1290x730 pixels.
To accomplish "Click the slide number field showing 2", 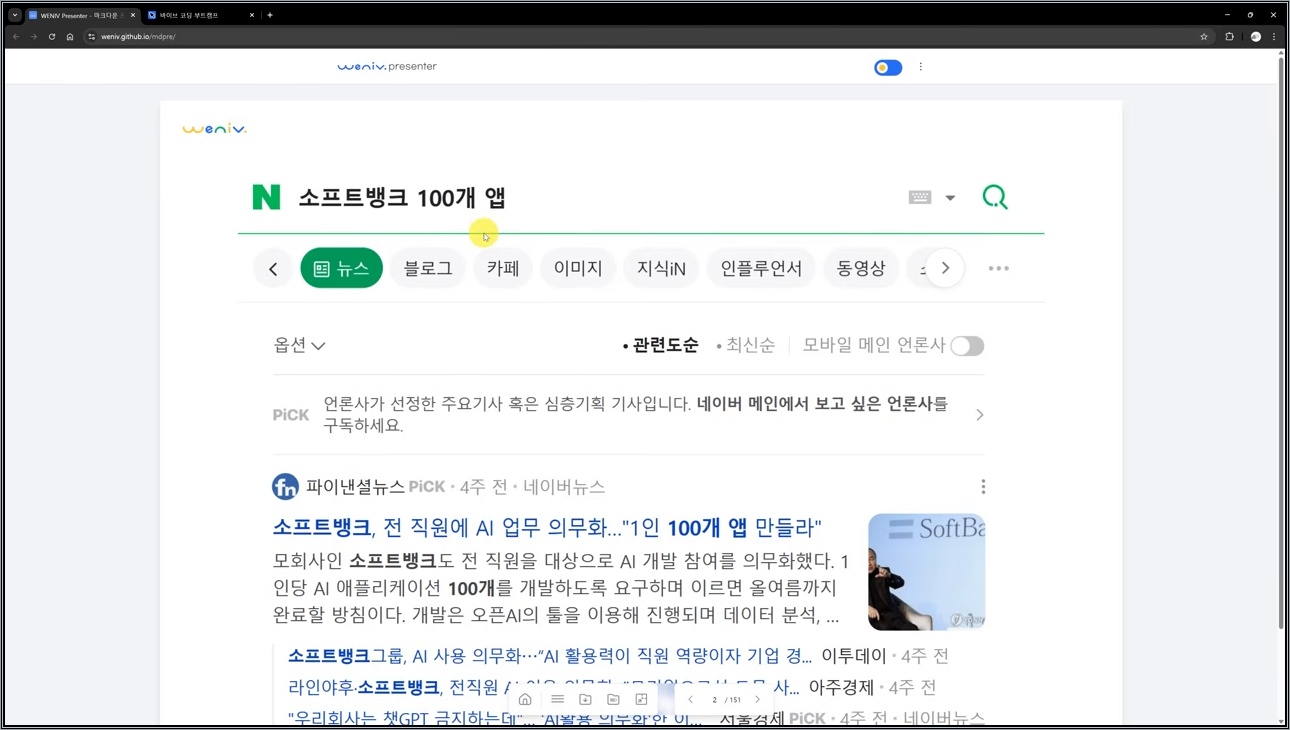I will pyautogui.click(x=714, y=700).
